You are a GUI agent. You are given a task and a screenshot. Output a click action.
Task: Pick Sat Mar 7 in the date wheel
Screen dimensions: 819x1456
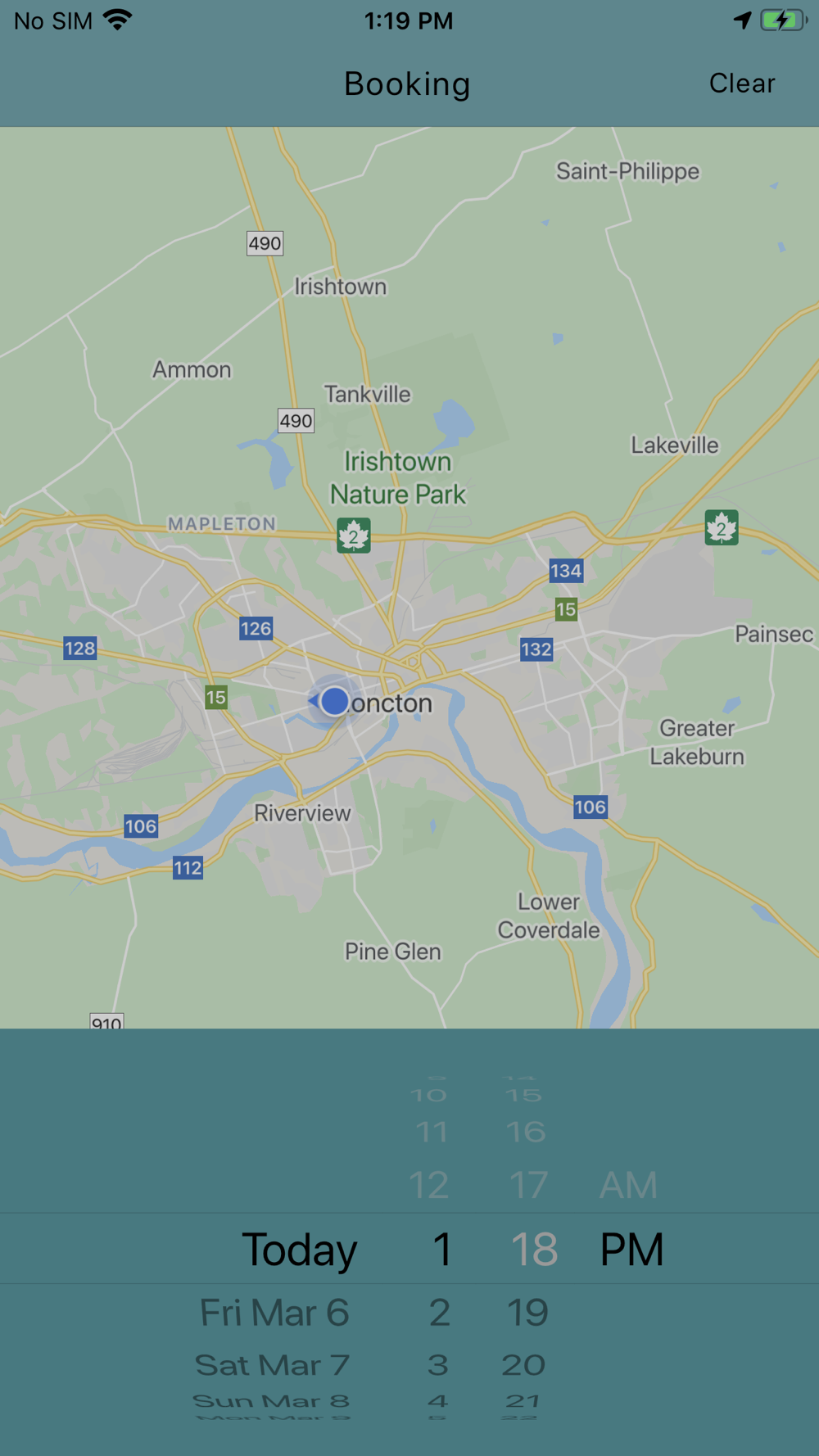click(272, 1365)
